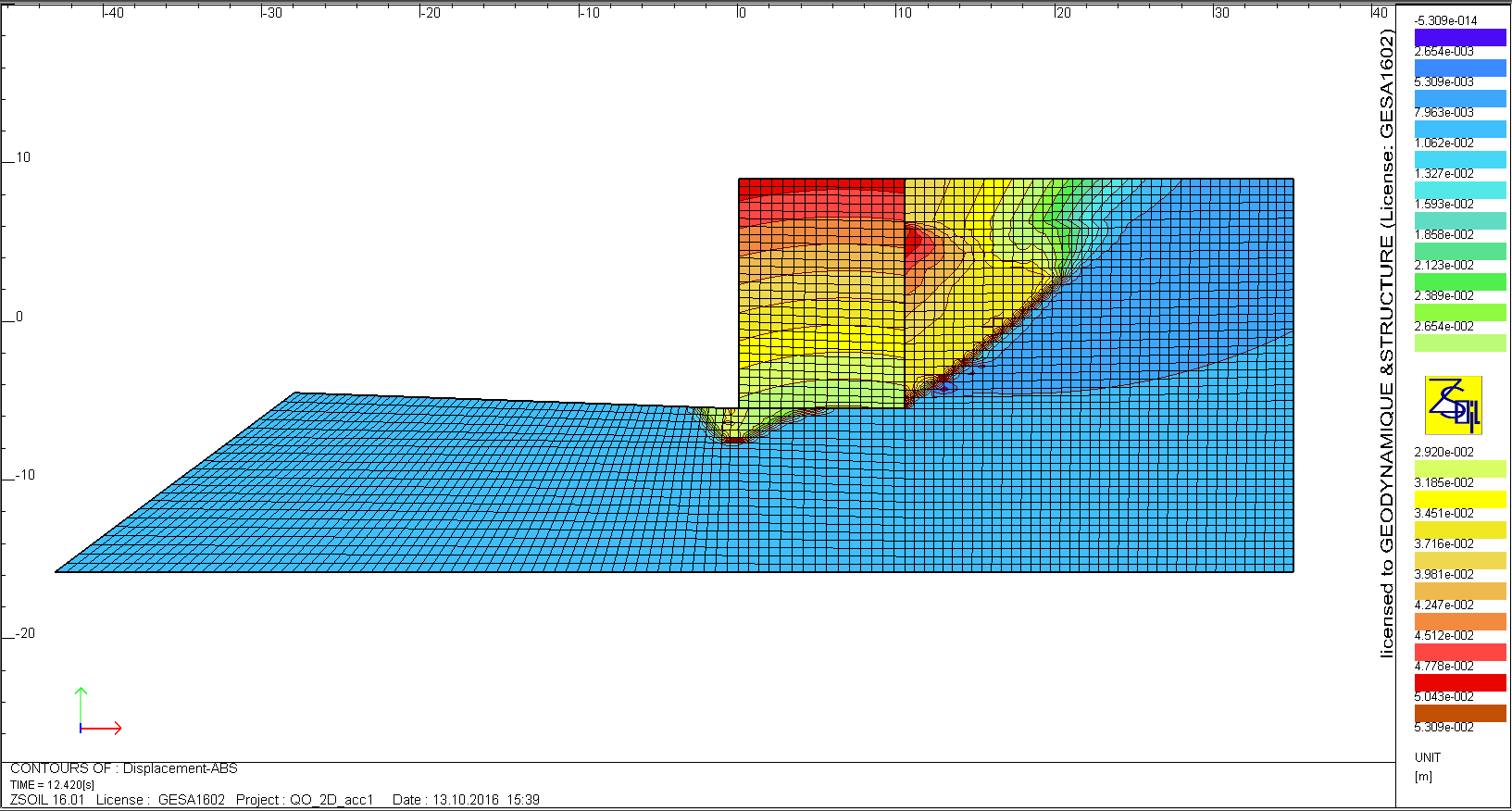Click the ZSOIL 16.01 version text

(x=47, y=800)
